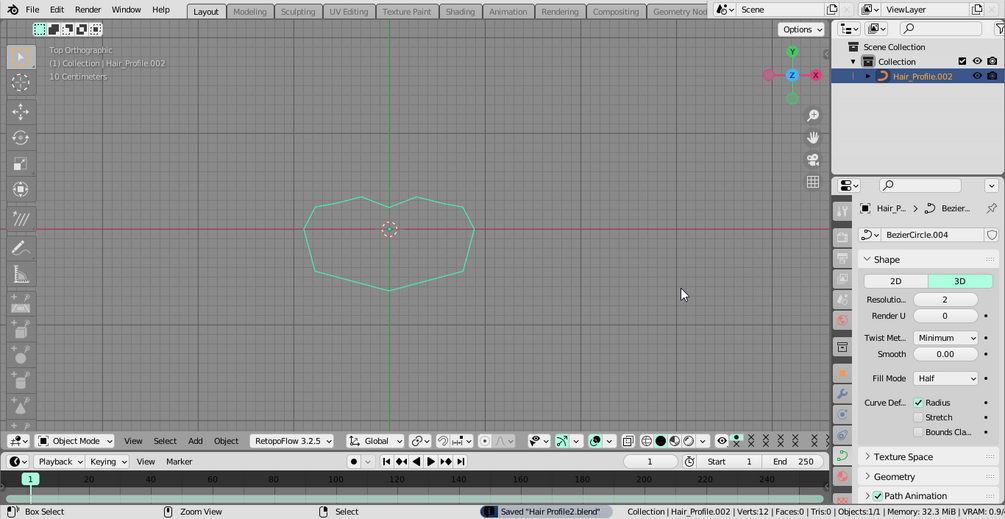Open the Tool properties tab
The height and width of the screenshot is (519, 1005).
point(842,211)
